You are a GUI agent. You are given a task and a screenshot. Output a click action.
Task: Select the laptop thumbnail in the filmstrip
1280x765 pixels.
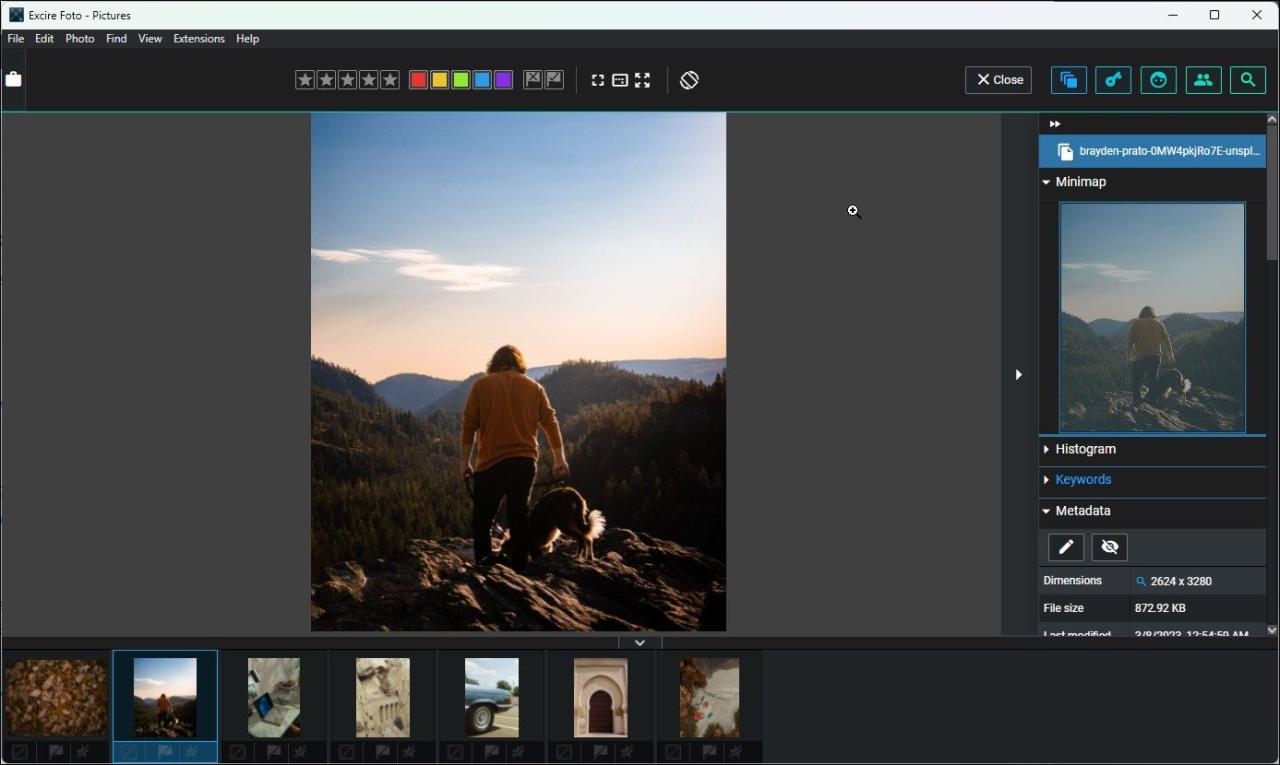[x=274, y=697]
